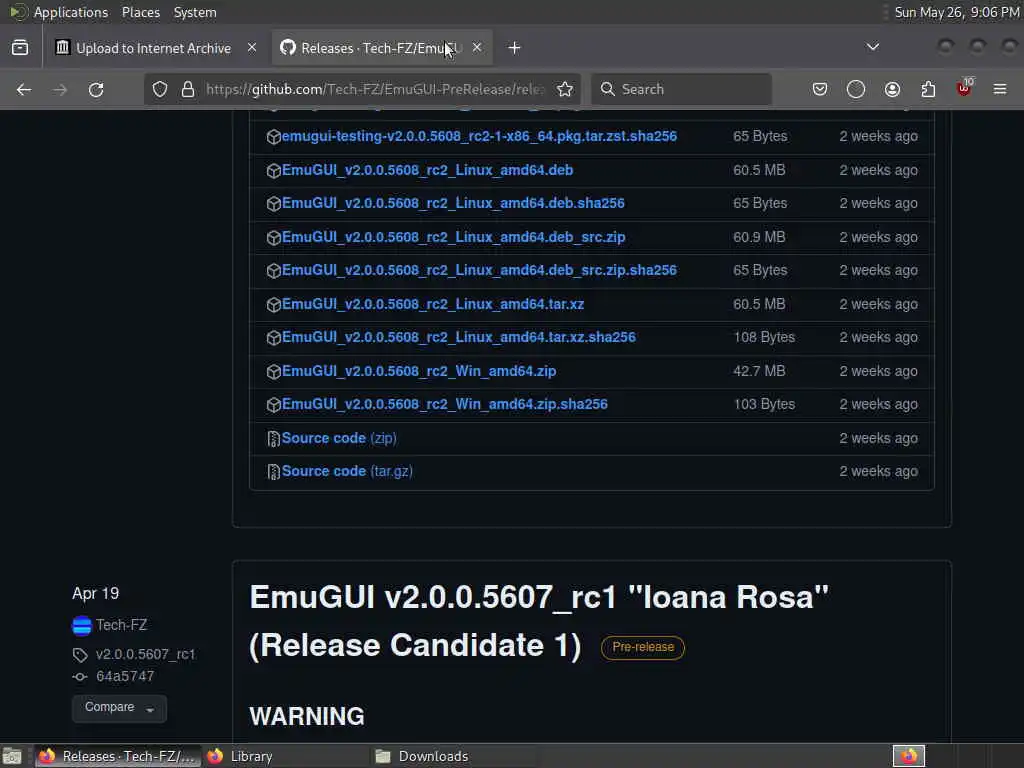This screenshot has height=768, width=1024.
Task: Download Source code (tar.gz)
Action: (x=347, y=472)
